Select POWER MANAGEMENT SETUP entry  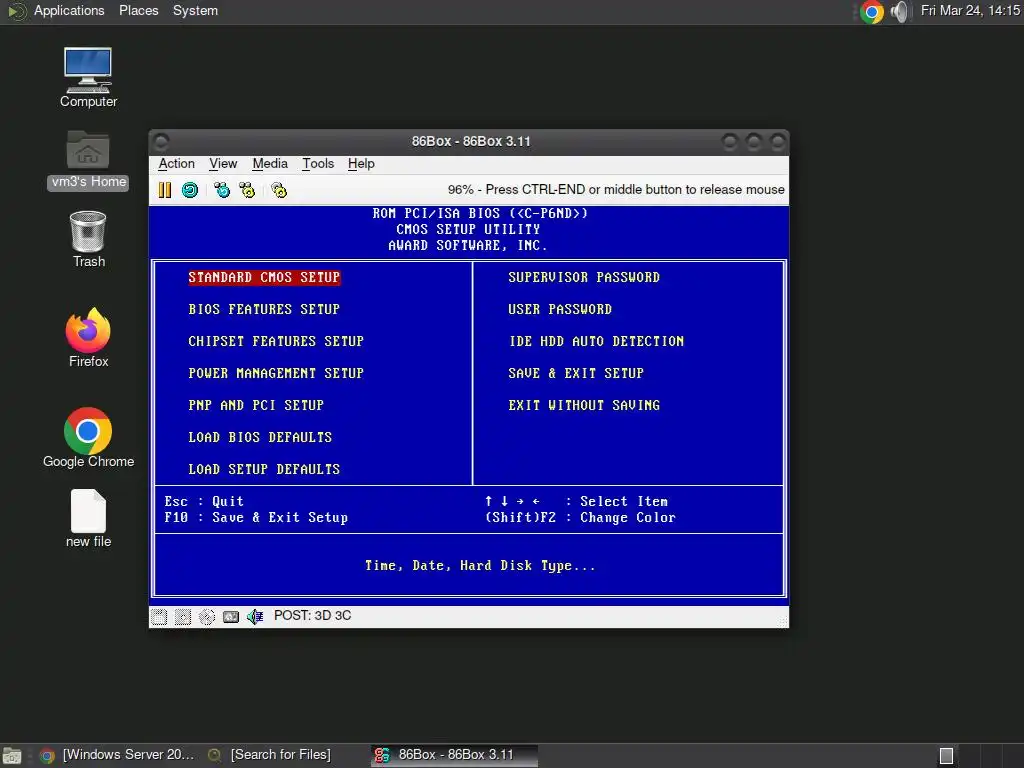point(276,373)
